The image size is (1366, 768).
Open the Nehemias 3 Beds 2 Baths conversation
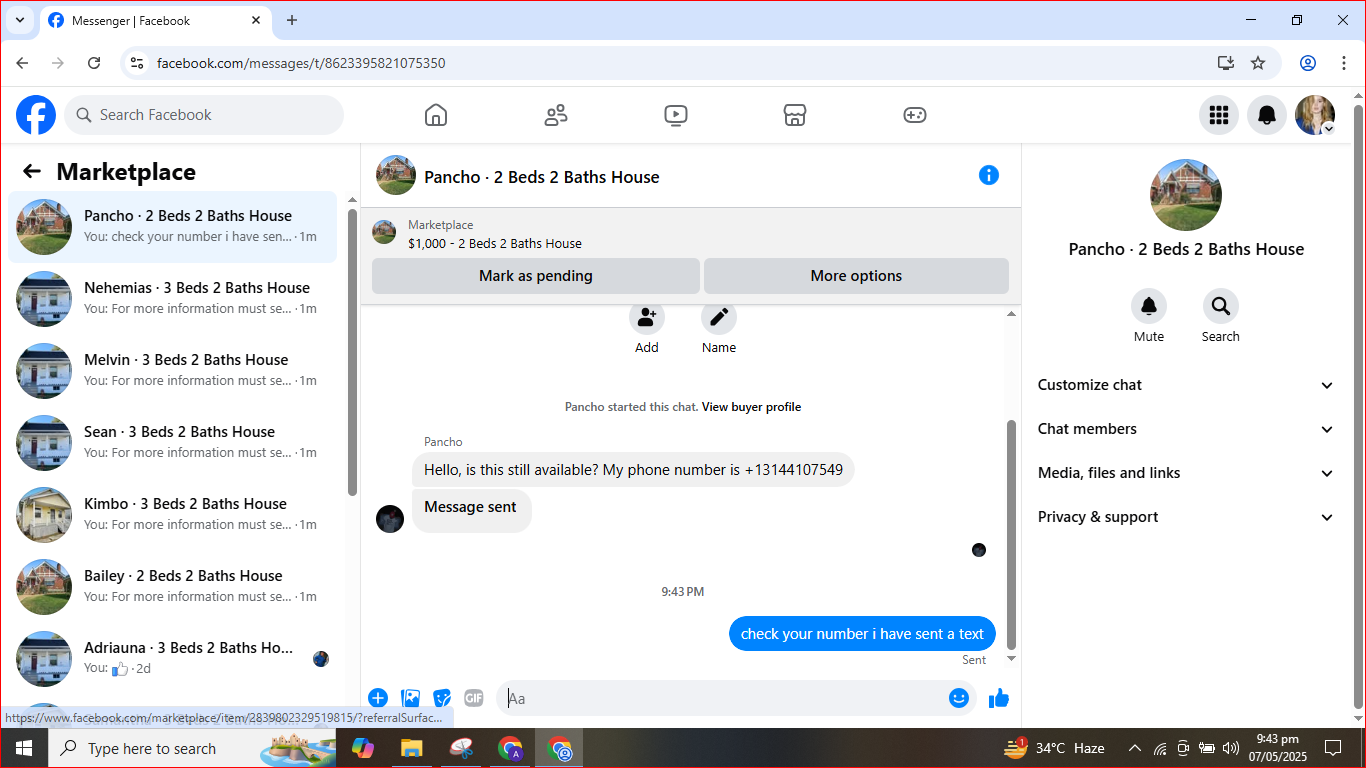click(x=172, y=298)
